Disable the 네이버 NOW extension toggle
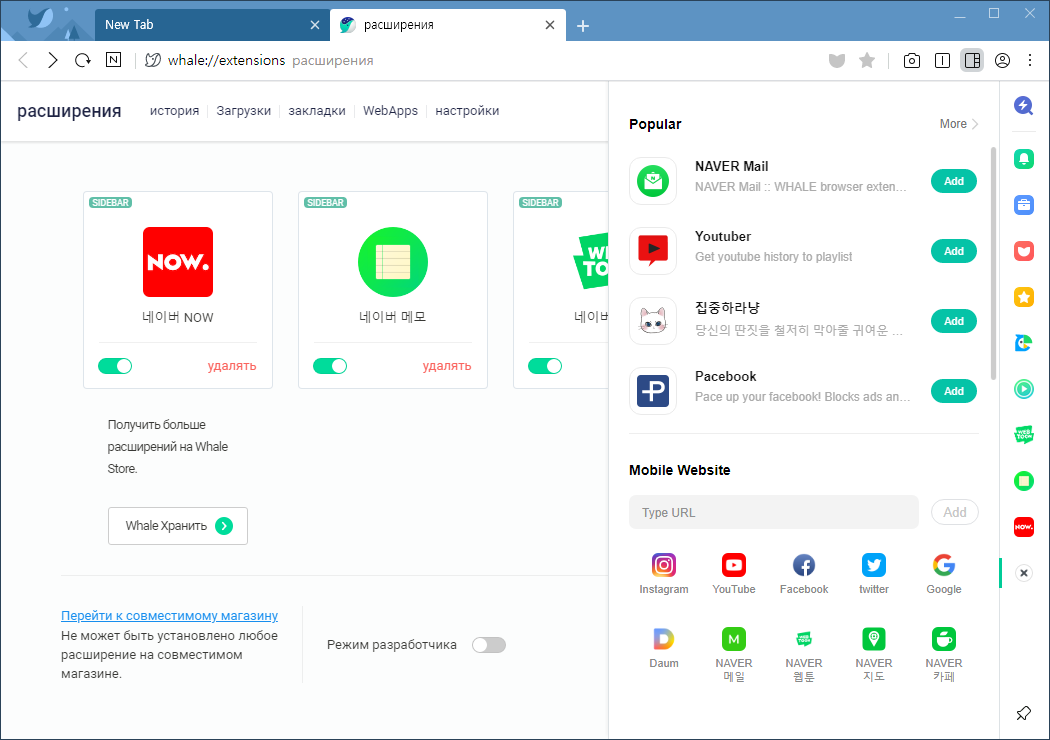The image size is (1050, 740). click(115, 366)
